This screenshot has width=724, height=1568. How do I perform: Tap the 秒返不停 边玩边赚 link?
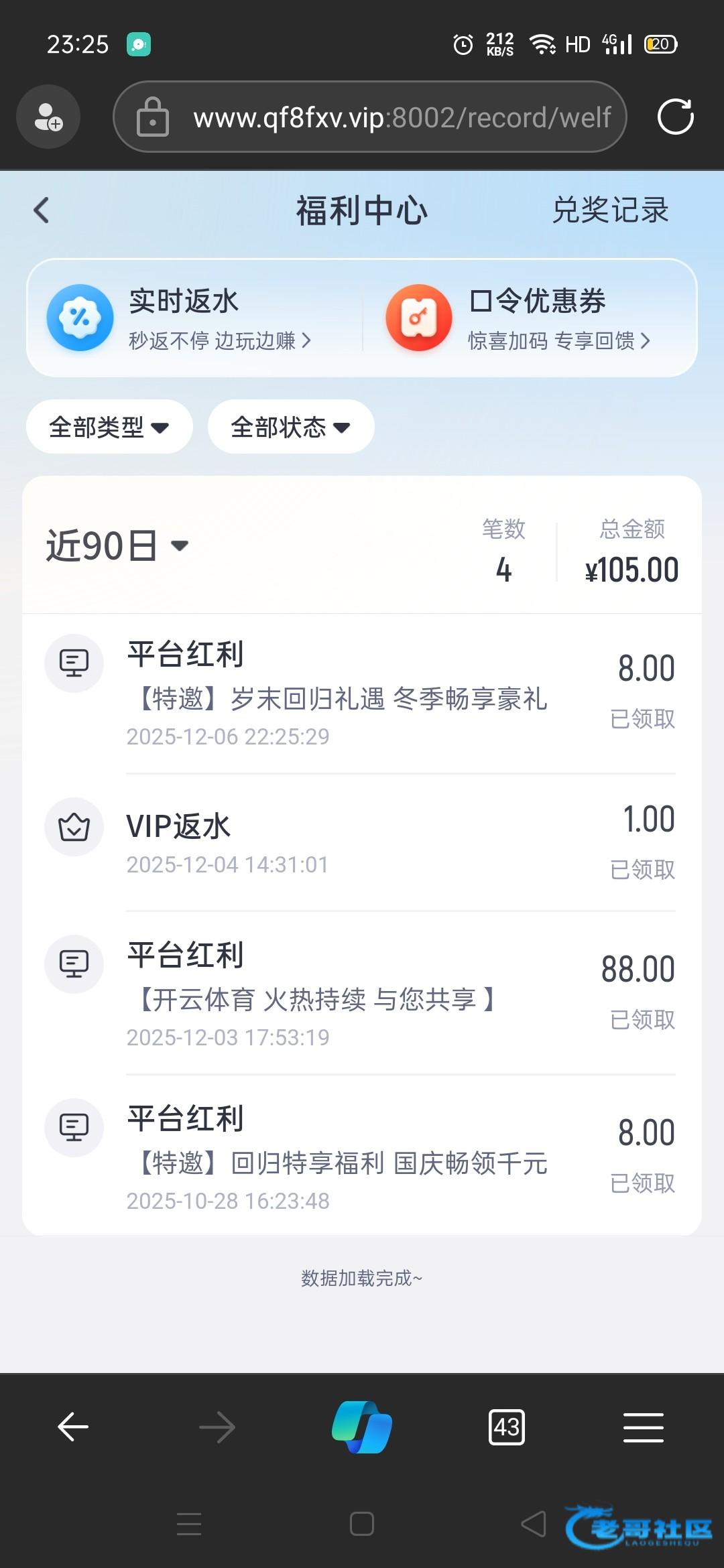(220, 341)
